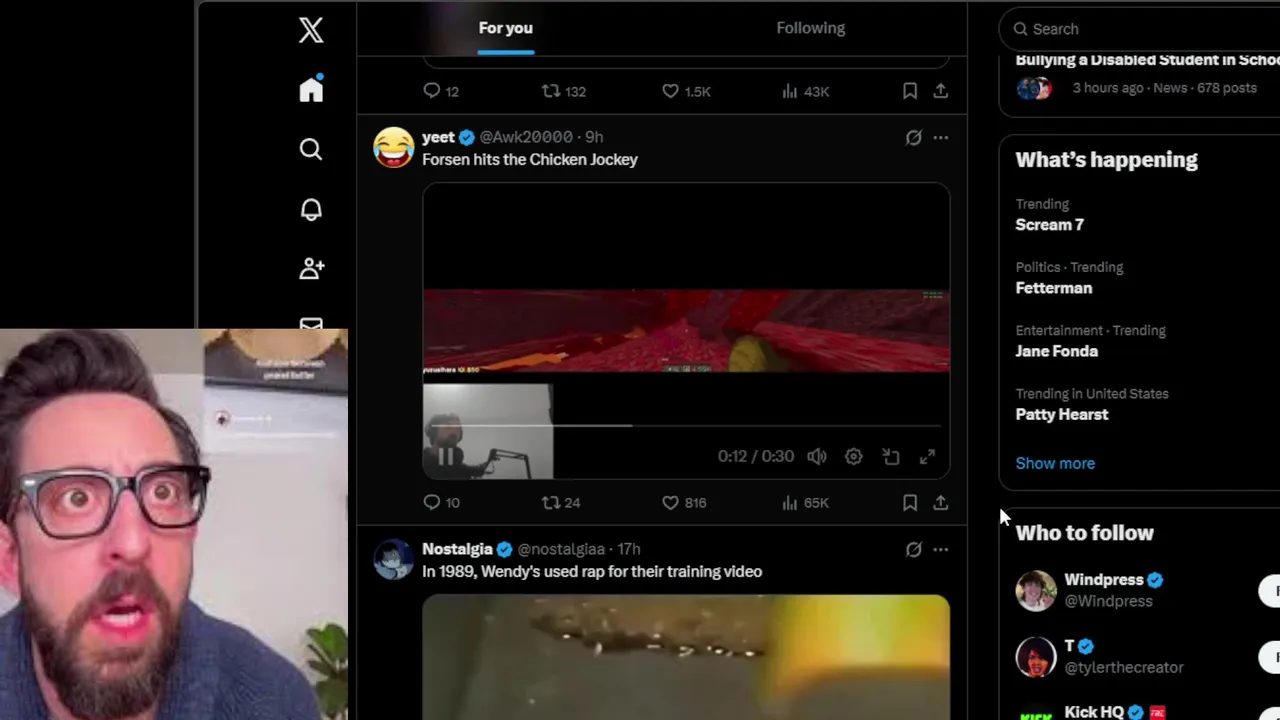Open Explore with the sidebar magnifier icon
This screenshot has height=720, width=1280.
[311, 149]
